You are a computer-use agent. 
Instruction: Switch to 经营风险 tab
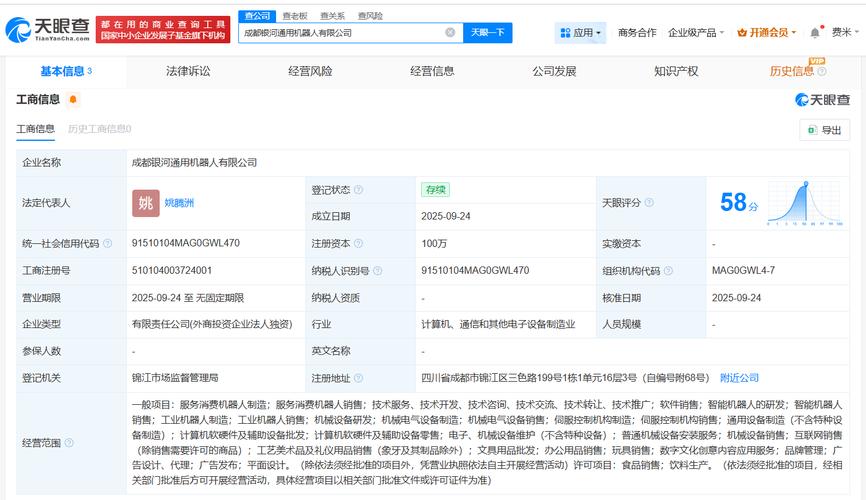pos(310,71)
